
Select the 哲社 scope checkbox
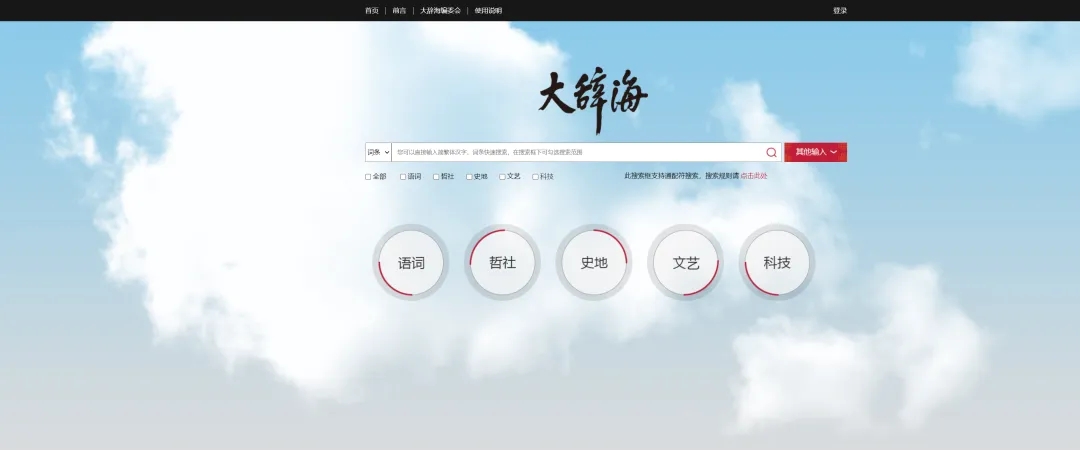tap(436, 177)
